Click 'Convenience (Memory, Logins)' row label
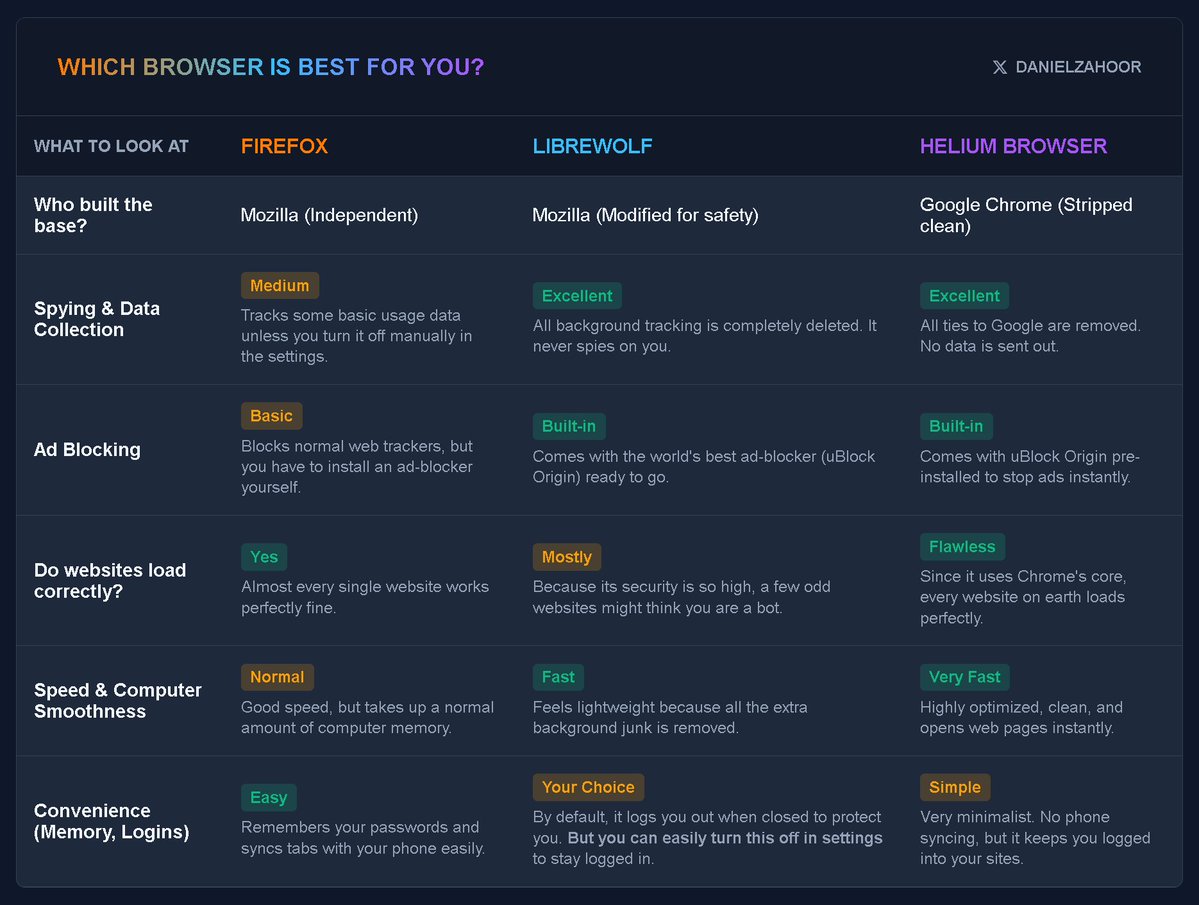The width and height of the screenshot is (1199, 905). (x=112, y=822)
